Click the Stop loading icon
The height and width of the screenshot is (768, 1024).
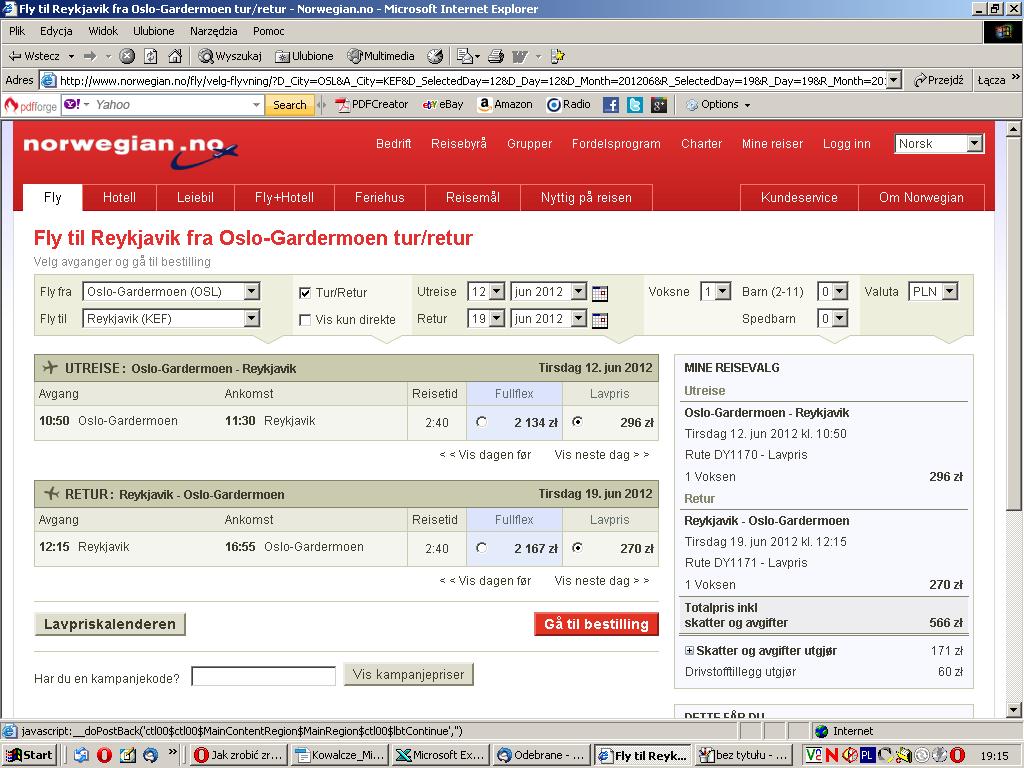click(127, 56)
